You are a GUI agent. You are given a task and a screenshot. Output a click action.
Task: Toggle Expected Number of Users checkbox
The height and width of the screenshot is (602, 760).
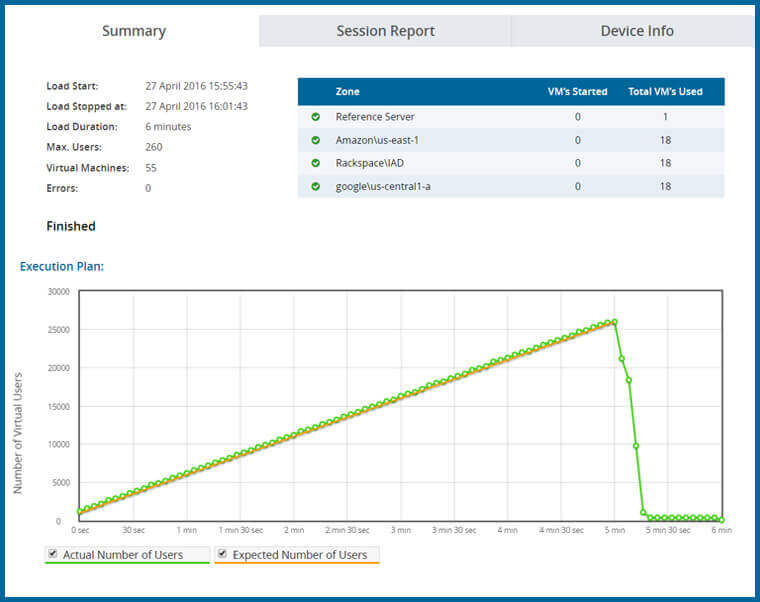222,553
